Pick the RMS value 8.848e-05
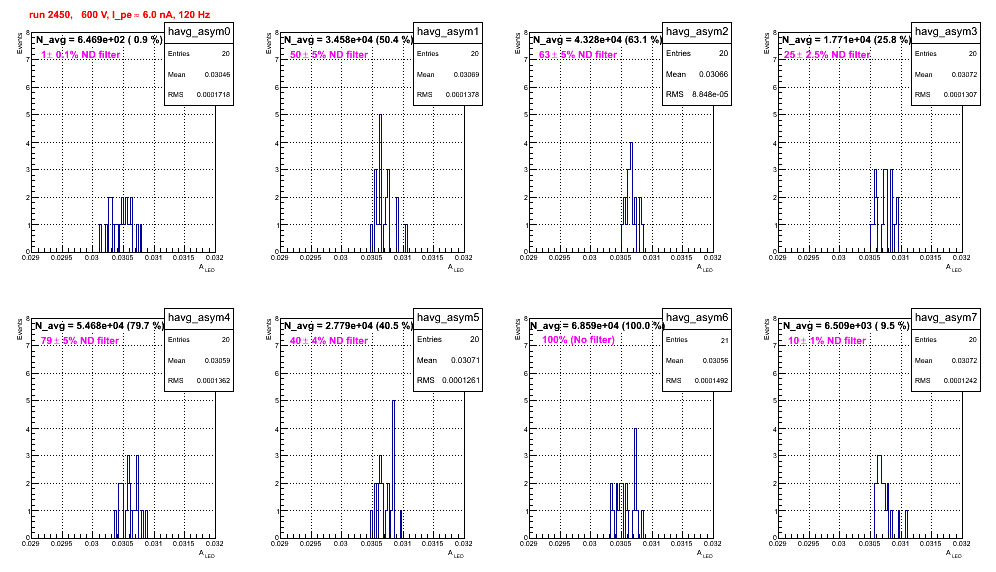 pos(710,94)
